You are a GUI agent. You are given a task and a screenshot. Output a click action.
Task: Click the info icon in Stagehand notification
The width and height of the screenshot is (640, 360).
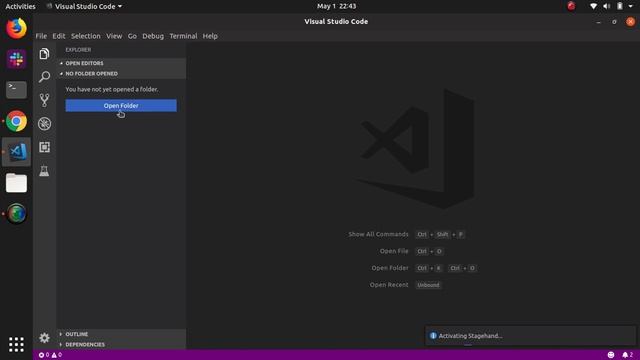(x=433, y=336)
